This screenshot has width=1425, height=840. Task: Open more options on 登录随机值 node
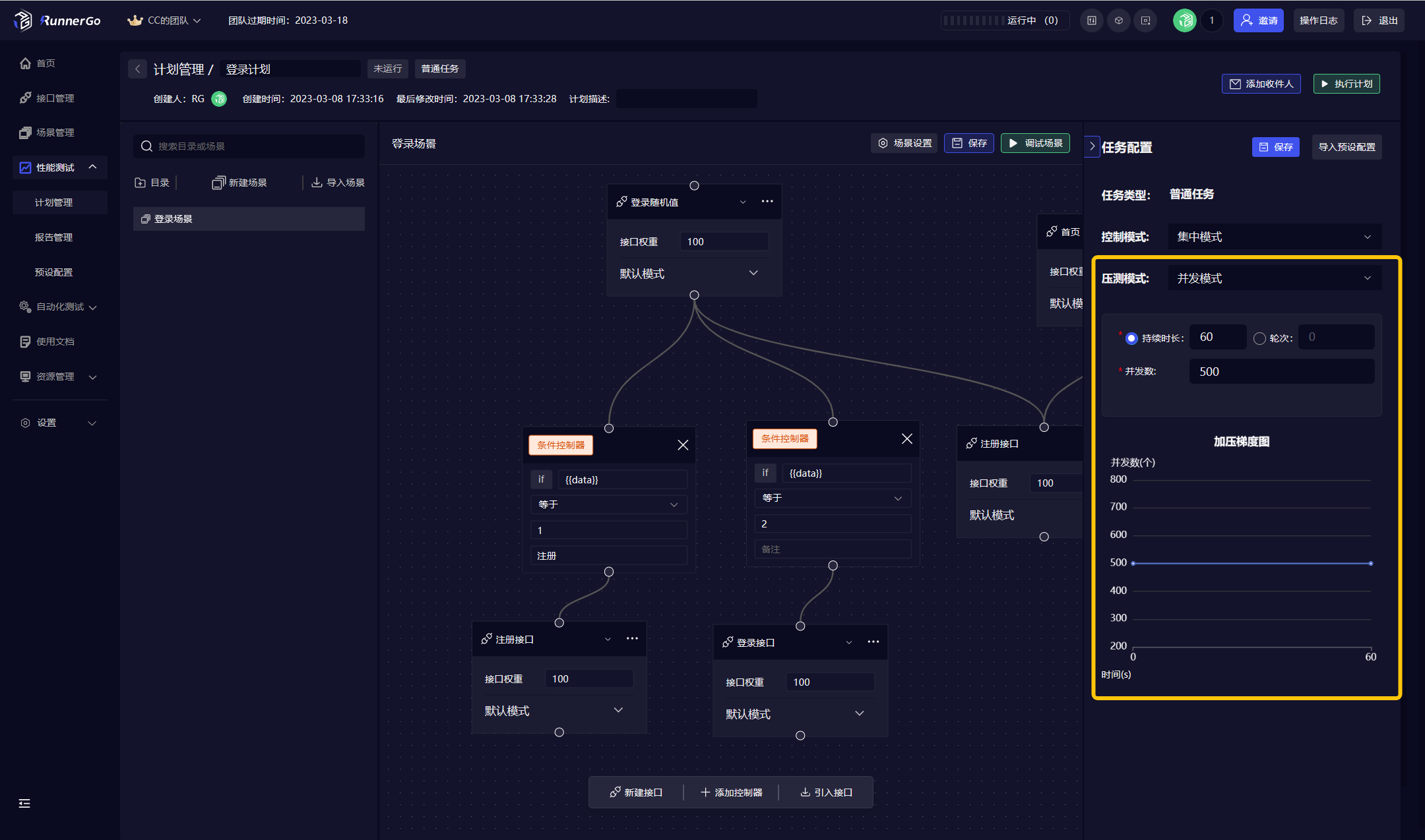click(767, 201)
